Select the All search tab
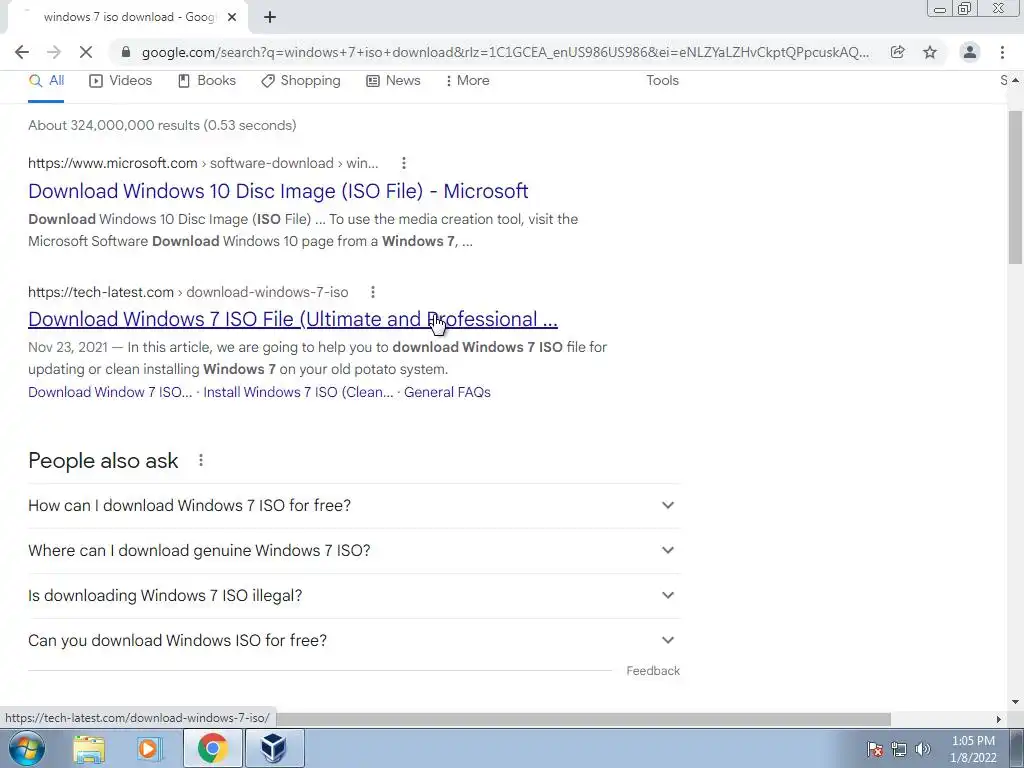 (x=46, y=80)
